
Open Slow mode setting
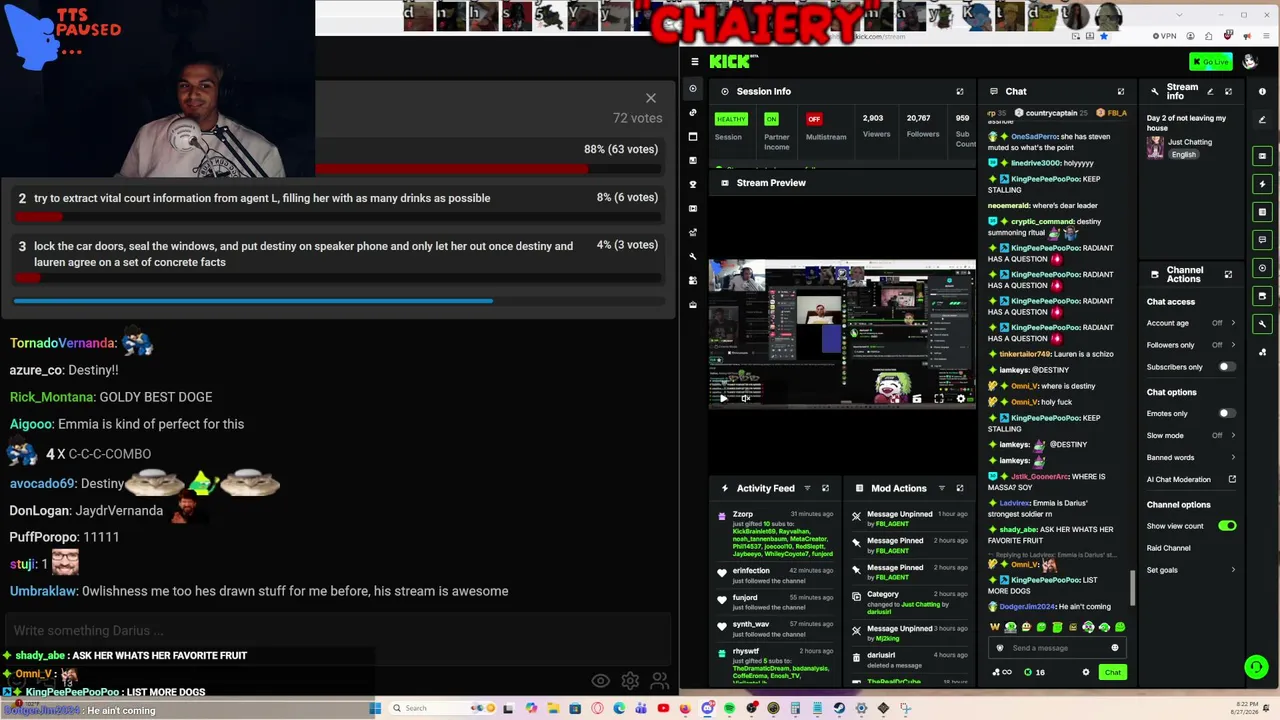tap(1191, 435)
